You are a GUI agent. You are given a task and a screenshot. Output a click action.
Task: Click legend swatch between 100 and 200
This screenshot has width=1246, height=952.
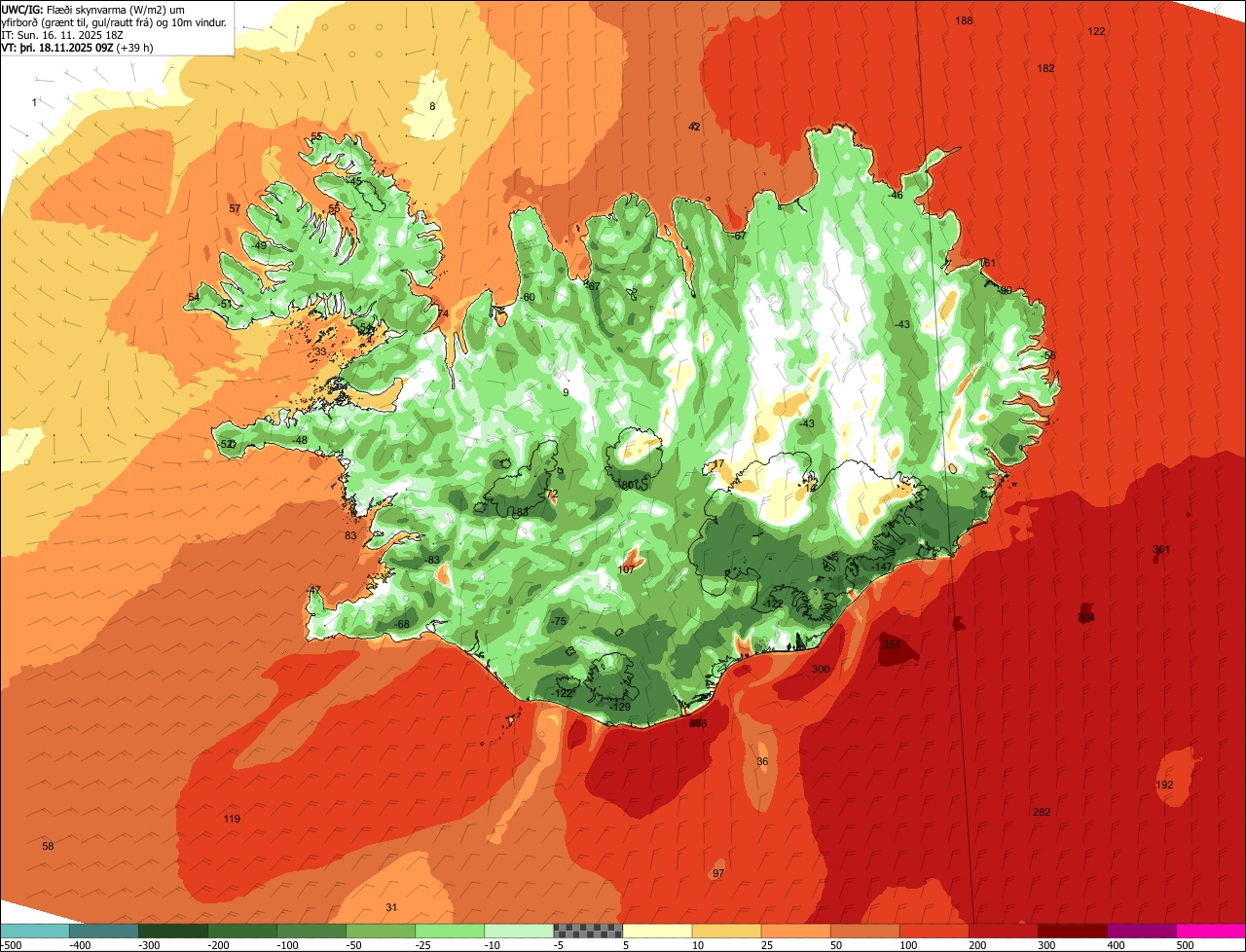coord(934,931)
